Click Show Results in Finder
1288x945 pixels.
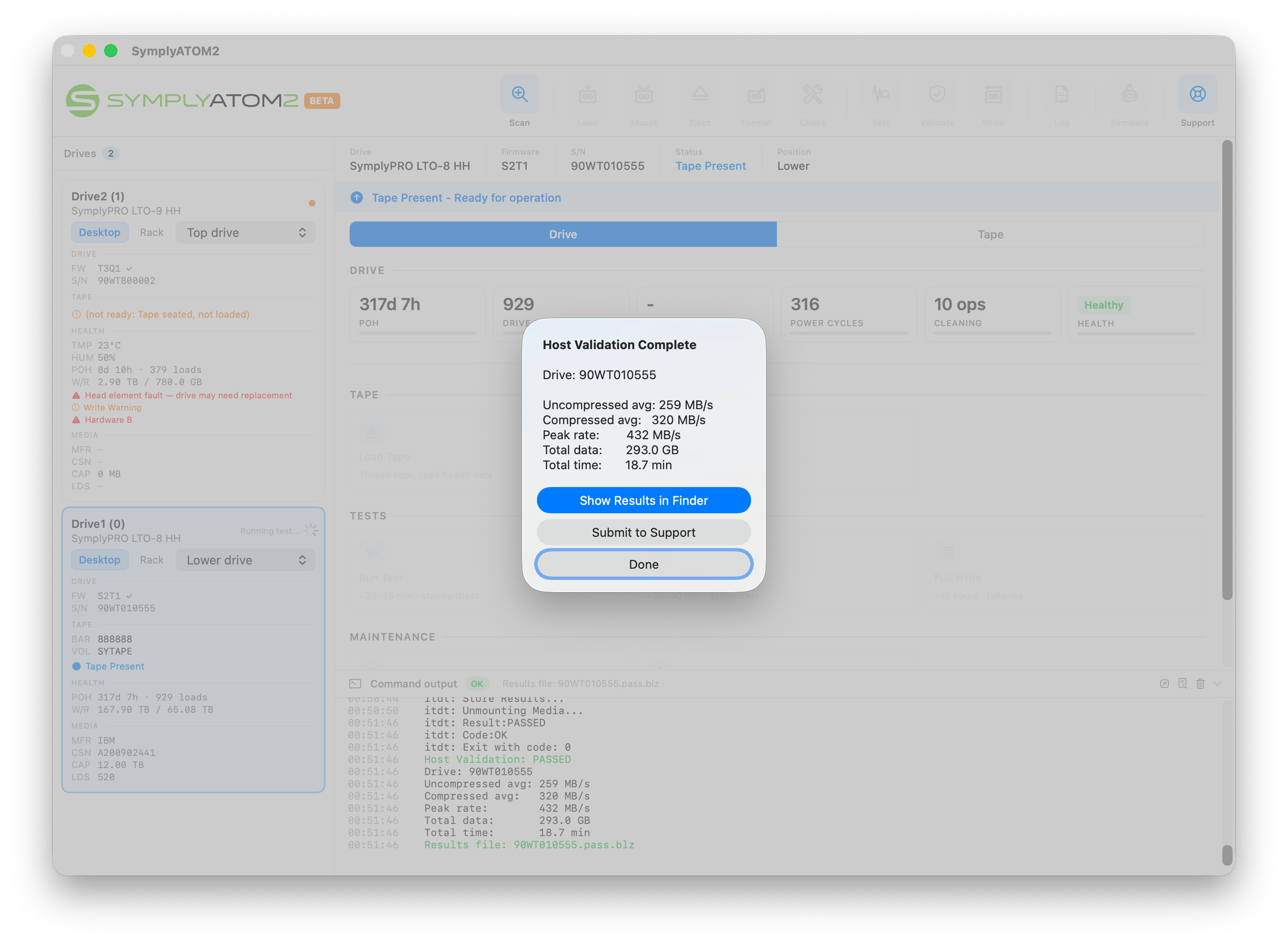coord(644,501)
